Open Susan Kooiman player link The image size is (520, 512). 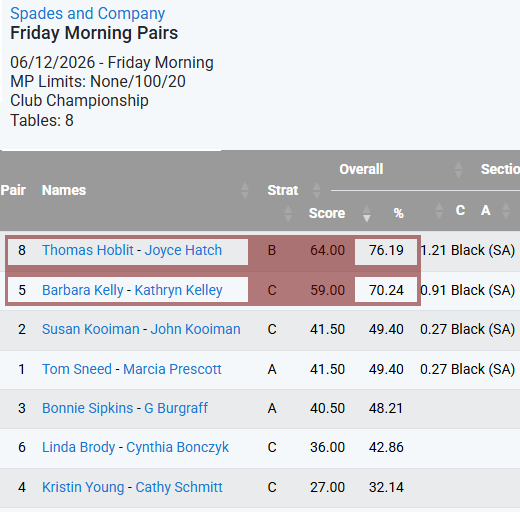tap(91, 329)
